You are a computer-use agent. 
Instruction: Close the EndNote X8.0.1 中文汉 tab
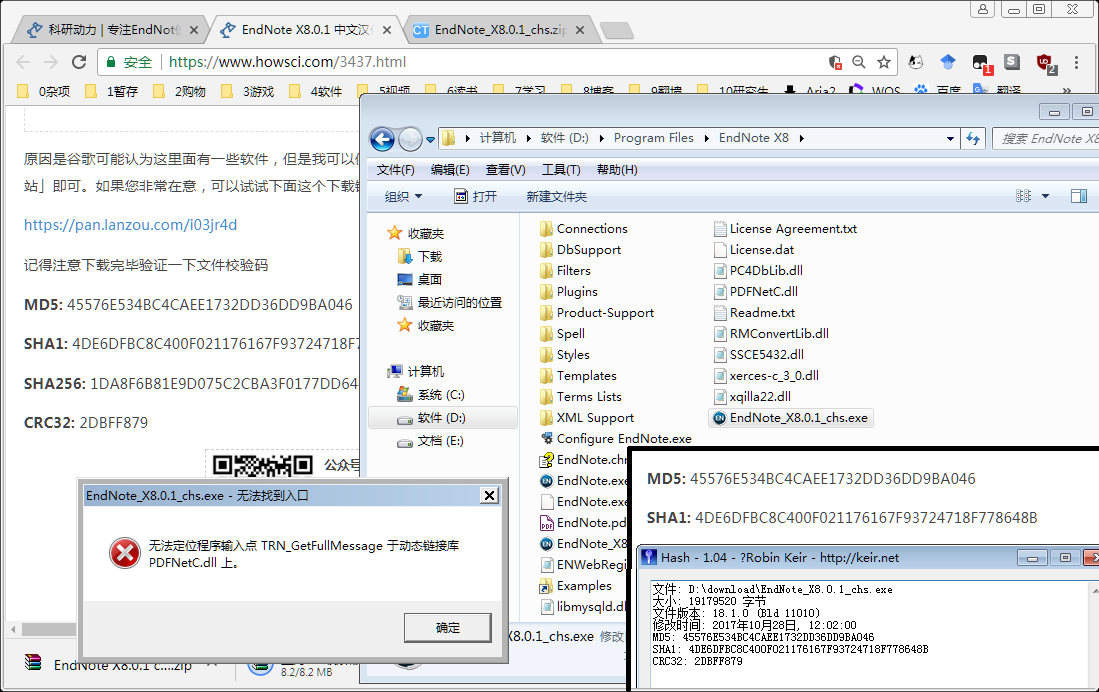click(387, 30)
